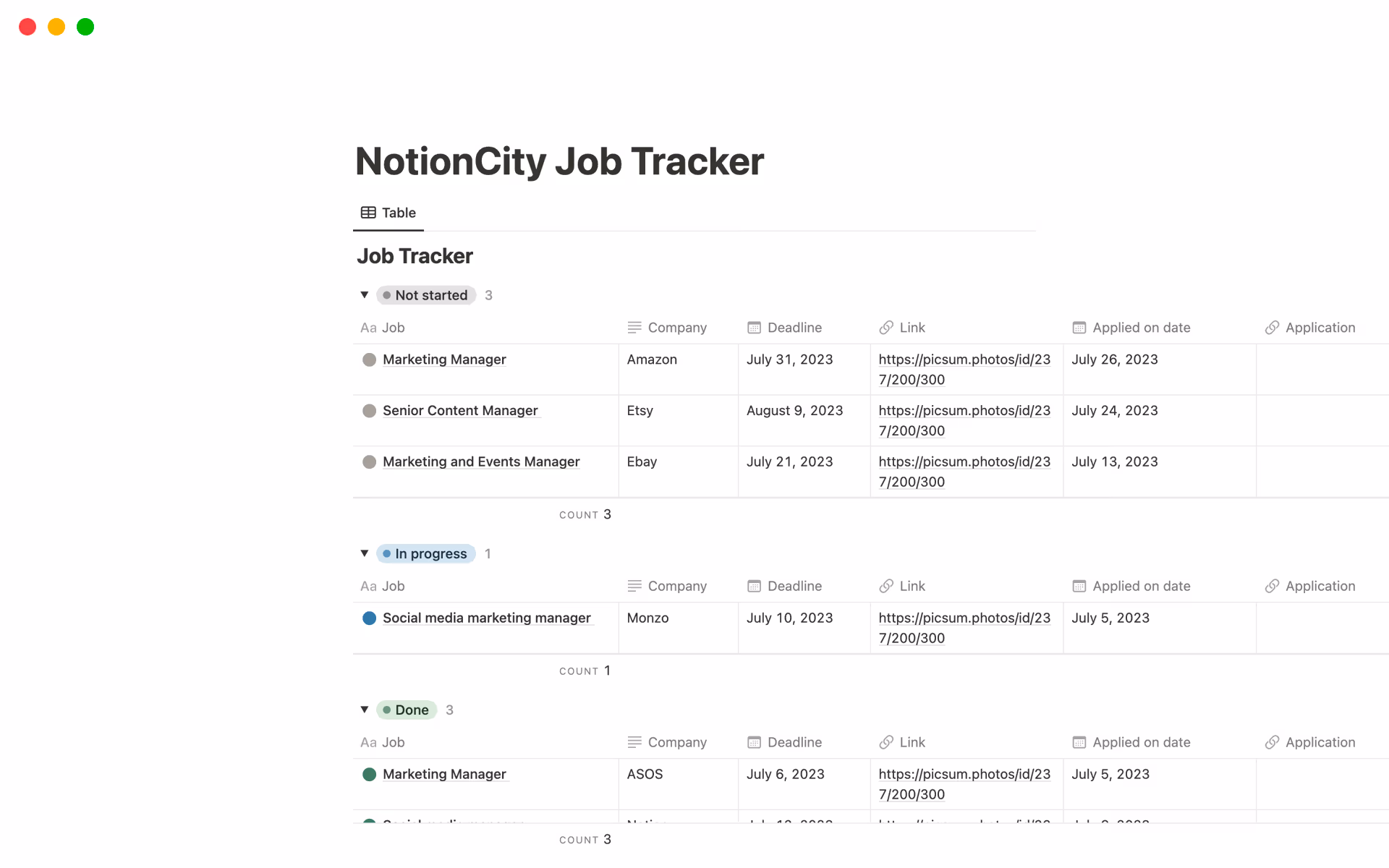Click the calendar icon on Applied on date
This screenshot has height=868, width=1389.
pos(1079,327)
